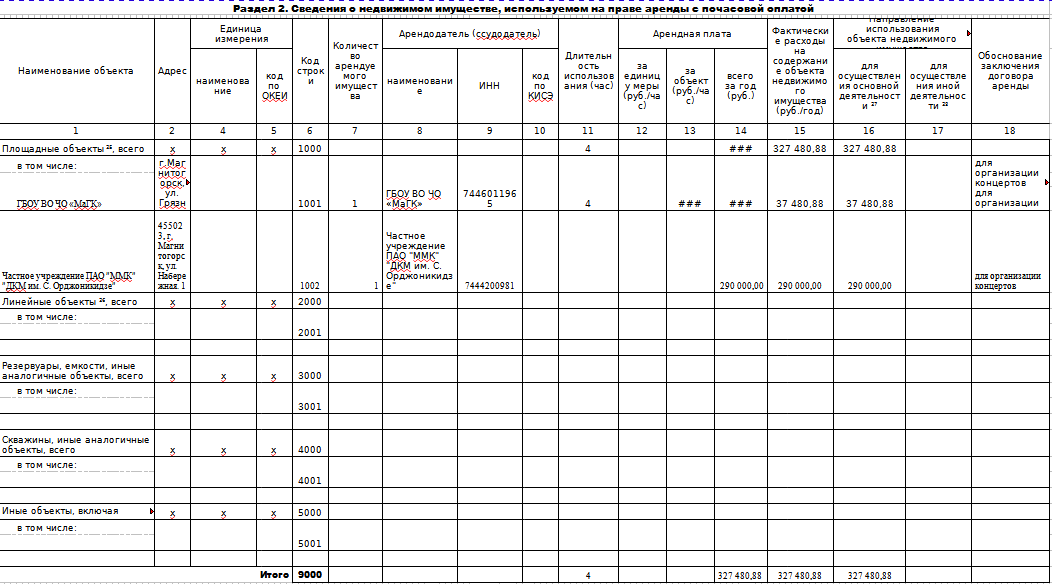Click the "Итого" total label
Image resolution: width=1052 pixels, height=584 pixels.
274,575
